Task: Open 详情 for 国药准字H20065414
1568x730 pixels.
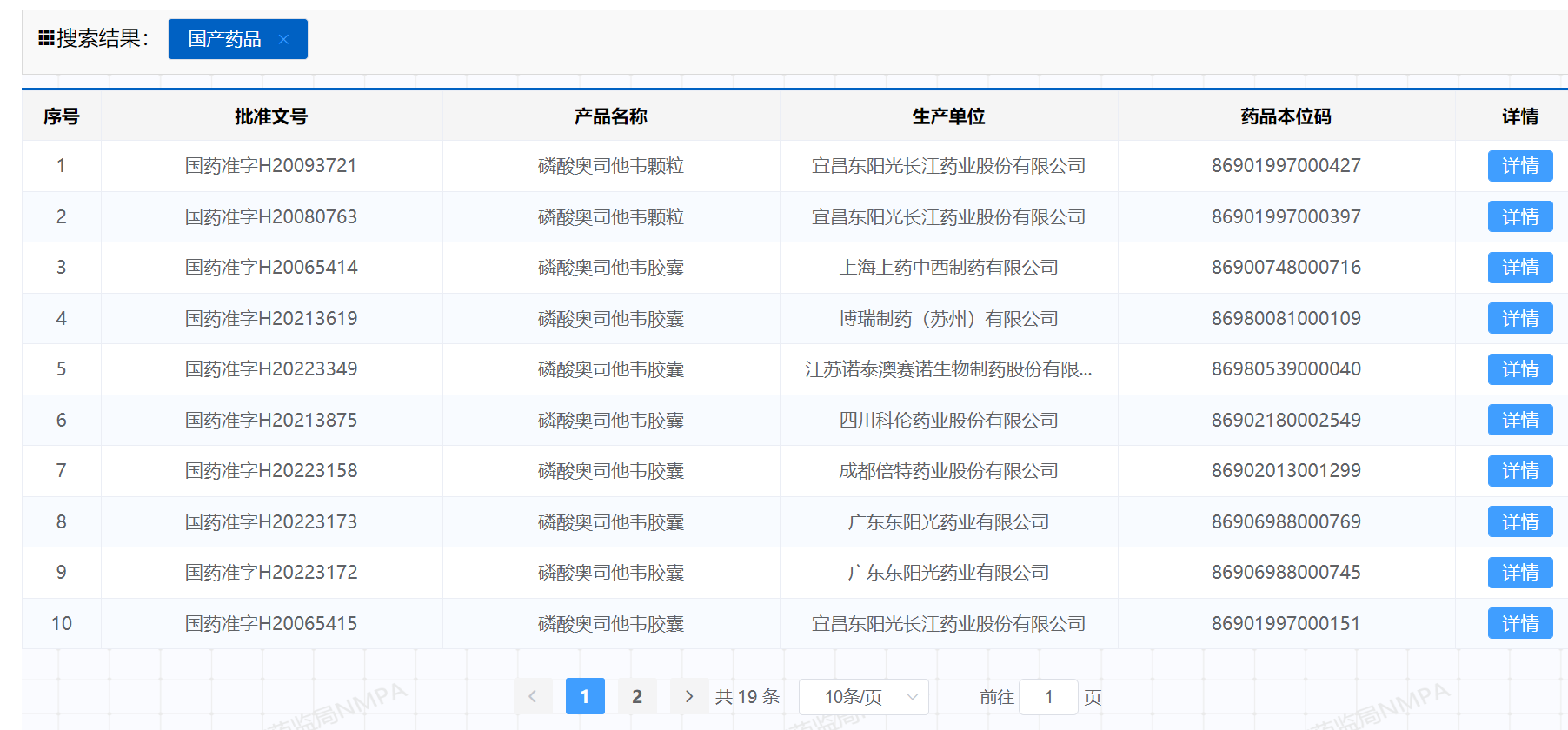Action: click(x=1520, y=268)
